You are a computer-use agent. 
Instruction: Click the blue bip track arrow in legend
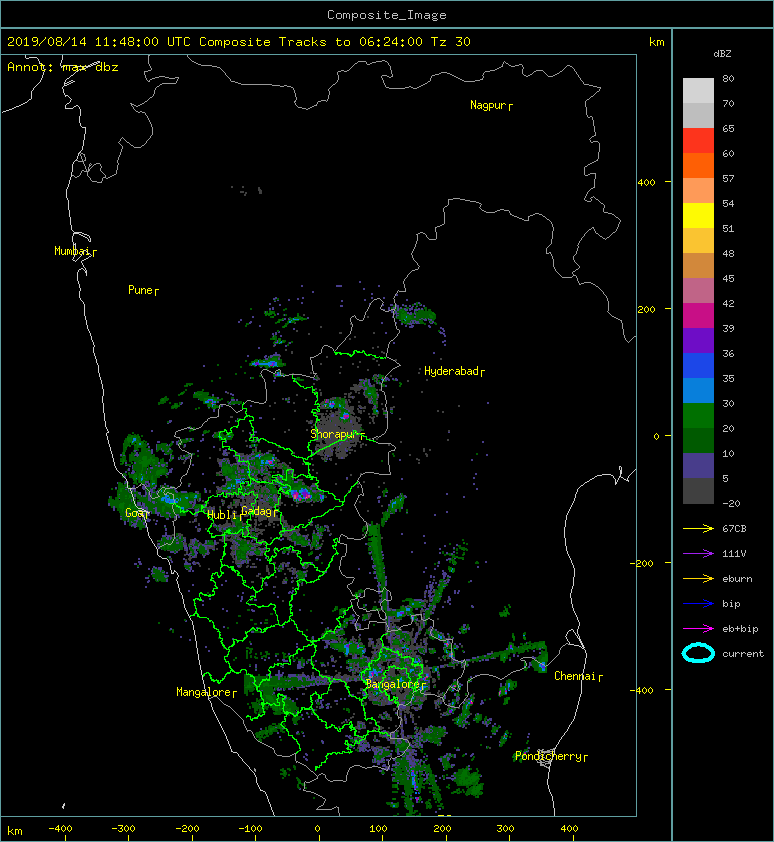point(698,604)
